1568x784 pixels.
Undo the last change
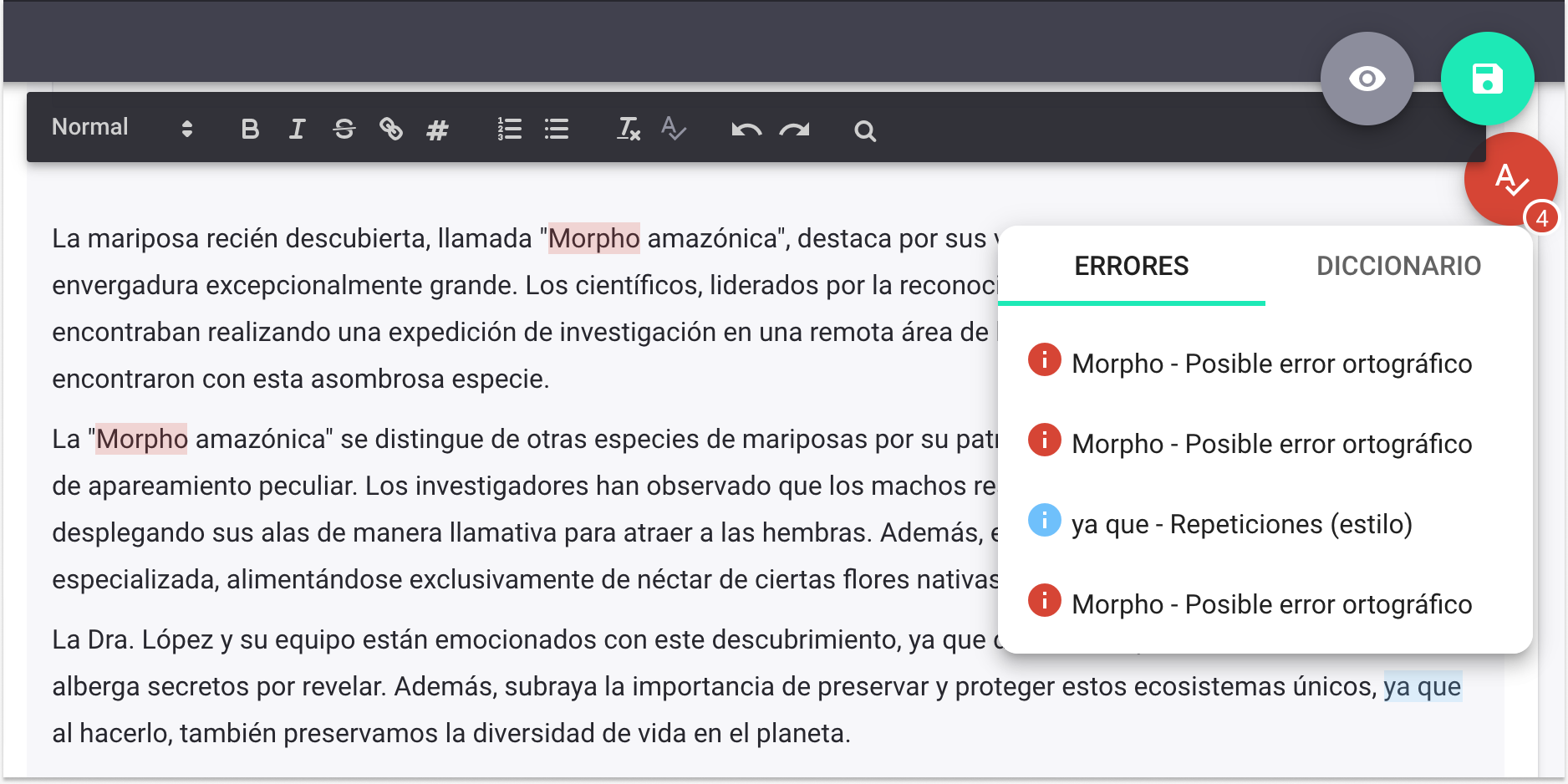coord(746,130)
